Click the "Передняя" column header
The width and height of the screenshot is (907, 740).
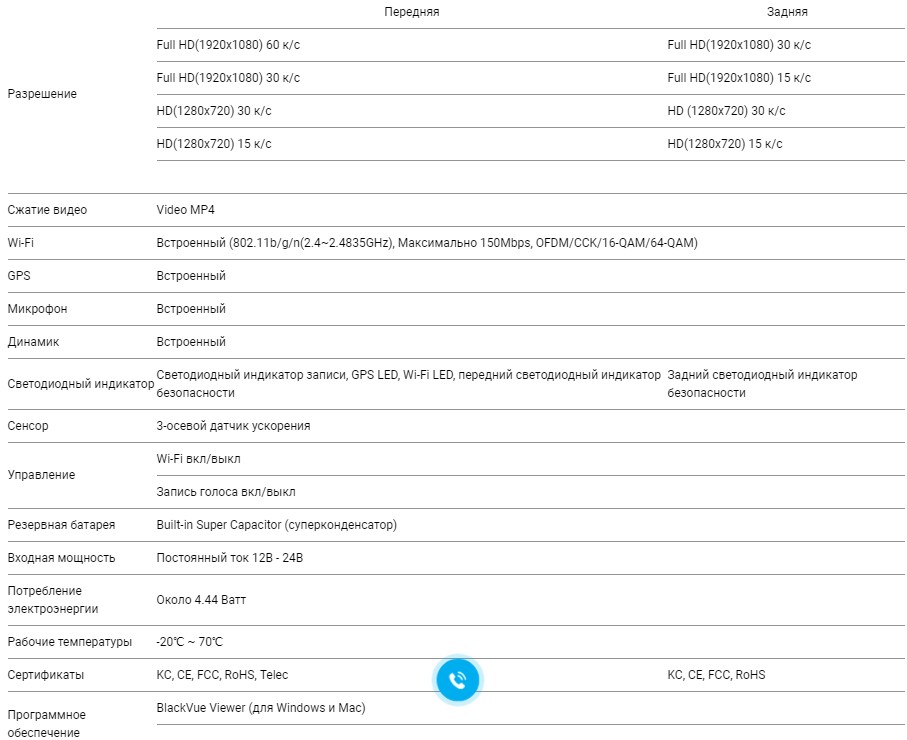click(411, 12)
